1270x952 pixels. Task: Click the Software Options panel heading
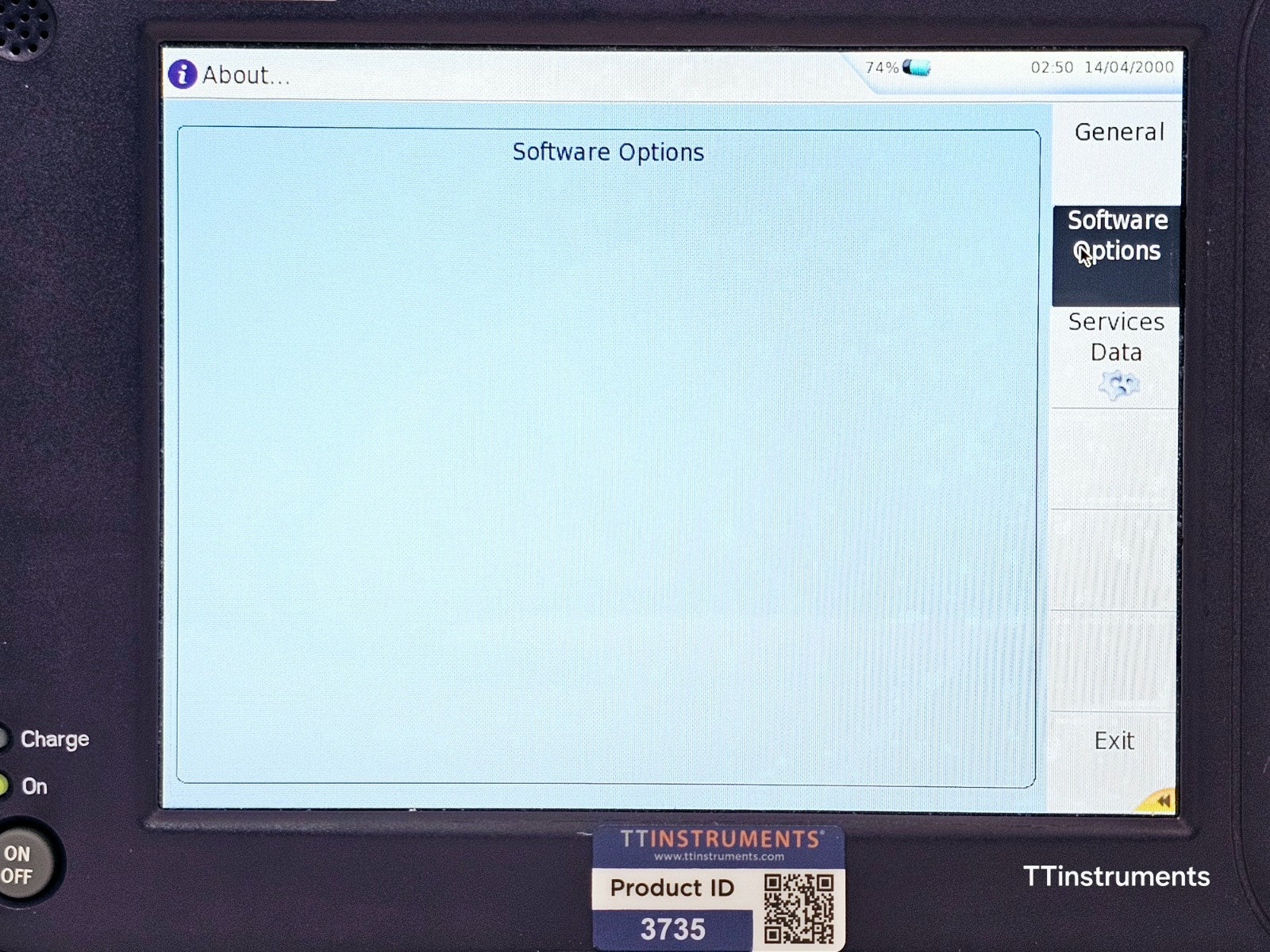coord(608,152)
